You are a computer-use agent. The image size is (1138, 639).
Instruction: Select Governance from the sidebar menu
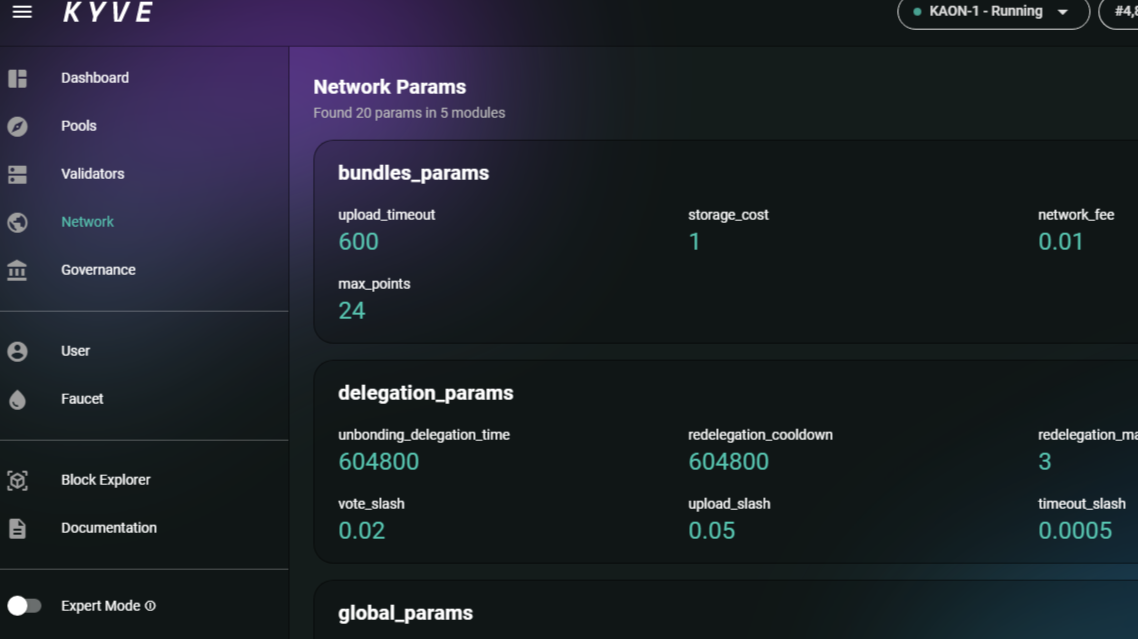pyautogui.click(x=99, y=269)
